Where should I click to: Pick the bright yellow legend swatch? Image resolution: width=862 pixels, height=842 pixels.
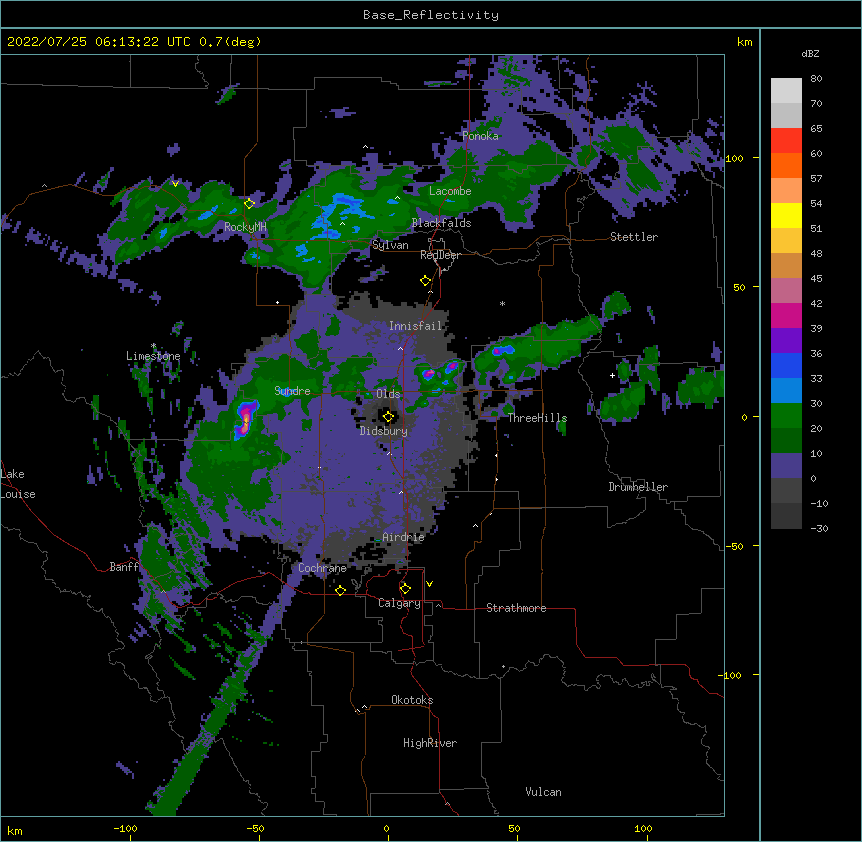786,215
